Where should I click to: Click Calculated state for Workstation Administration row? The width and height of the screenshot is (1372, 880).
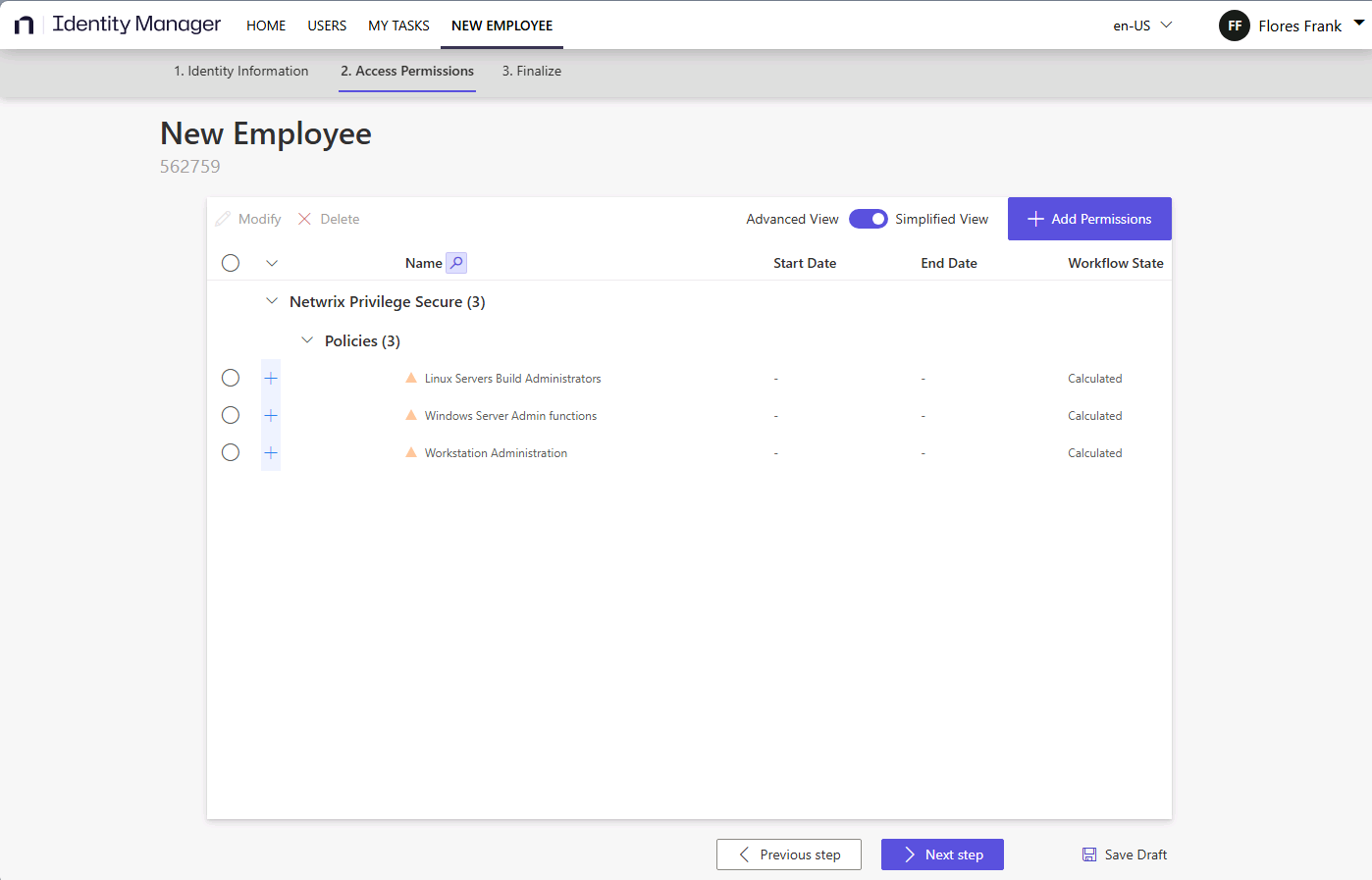pyautogui.click(x=1095, y=453)
